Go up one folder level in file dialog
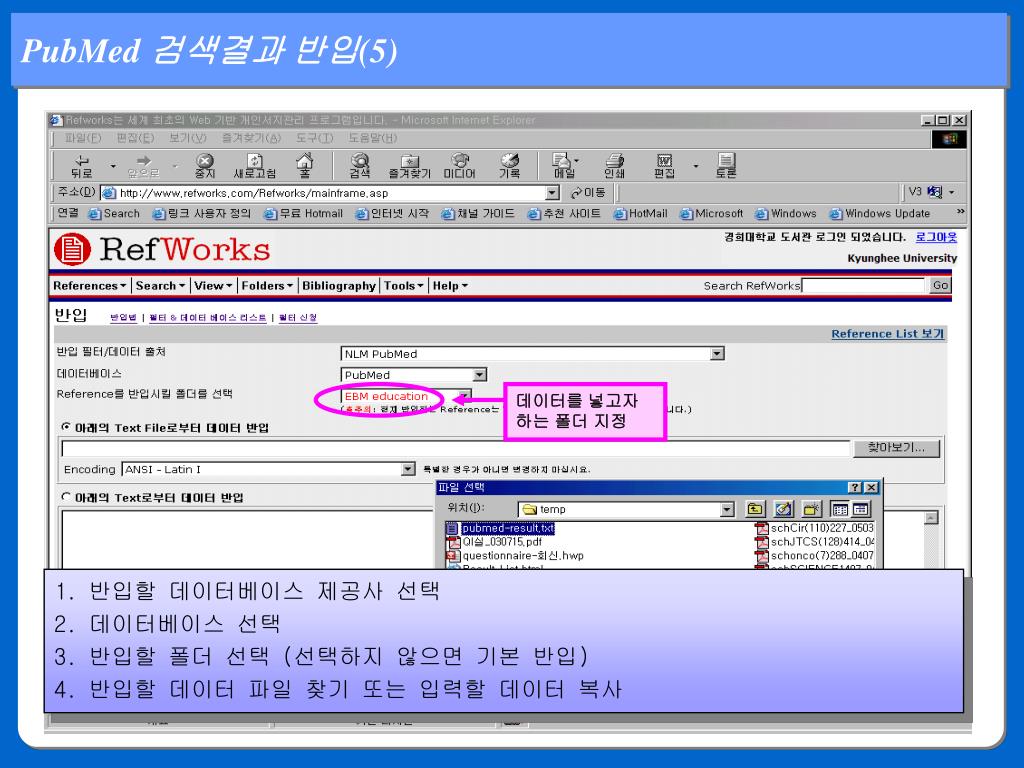1024x768 pixels. click(755, 509)
